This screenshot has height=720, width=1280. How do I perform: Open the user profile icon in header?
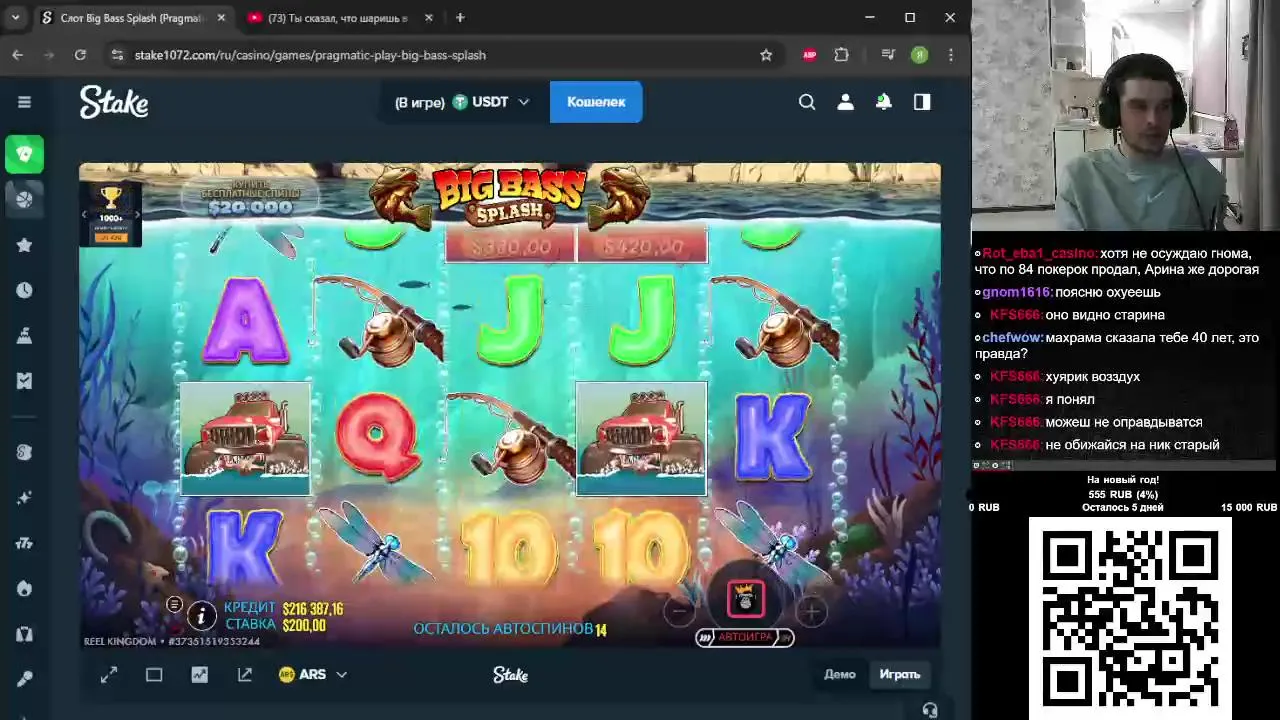point(846,102)
